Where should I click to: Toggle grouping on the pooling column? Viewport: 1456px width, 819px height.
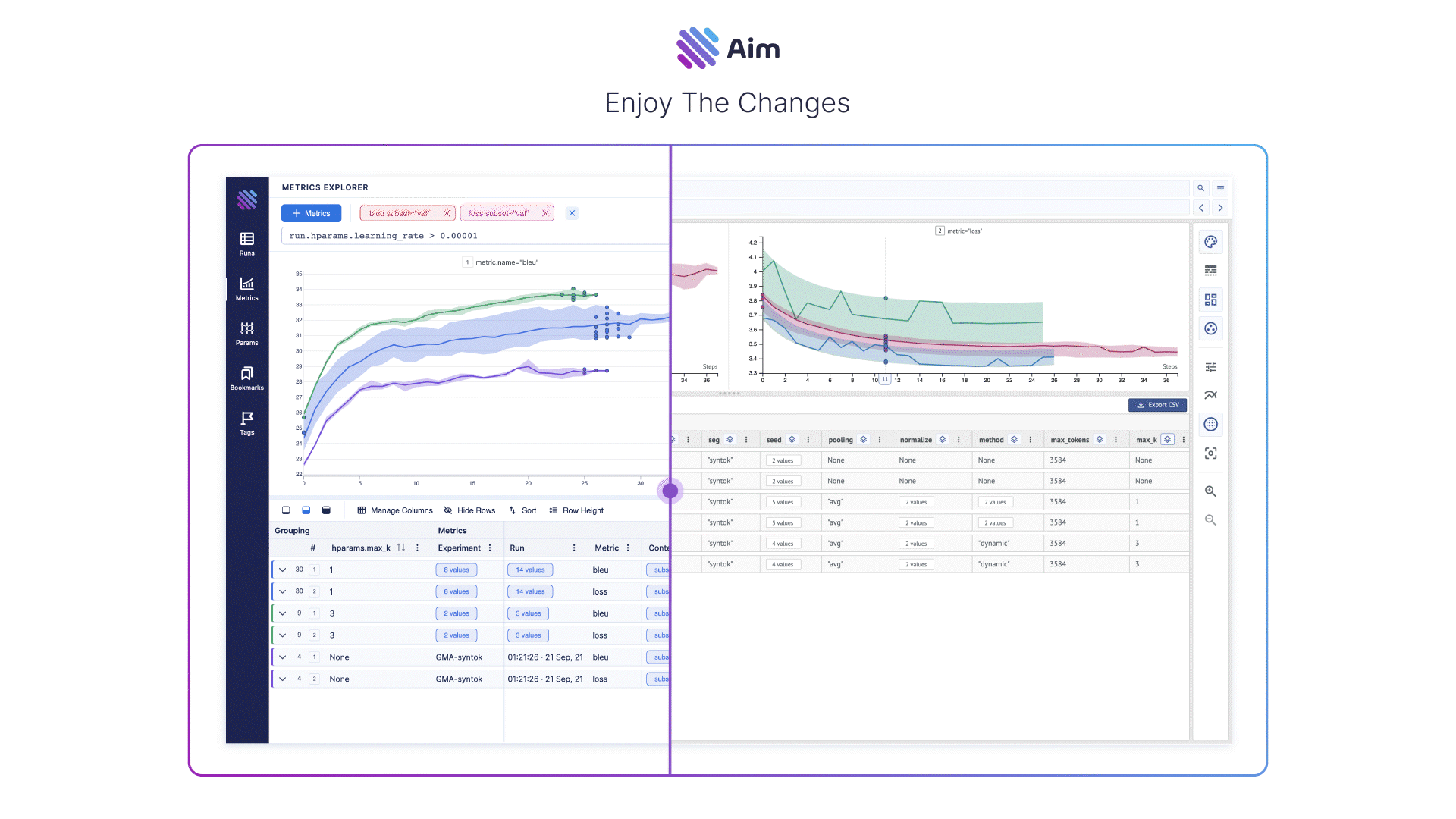click(863, 440)
